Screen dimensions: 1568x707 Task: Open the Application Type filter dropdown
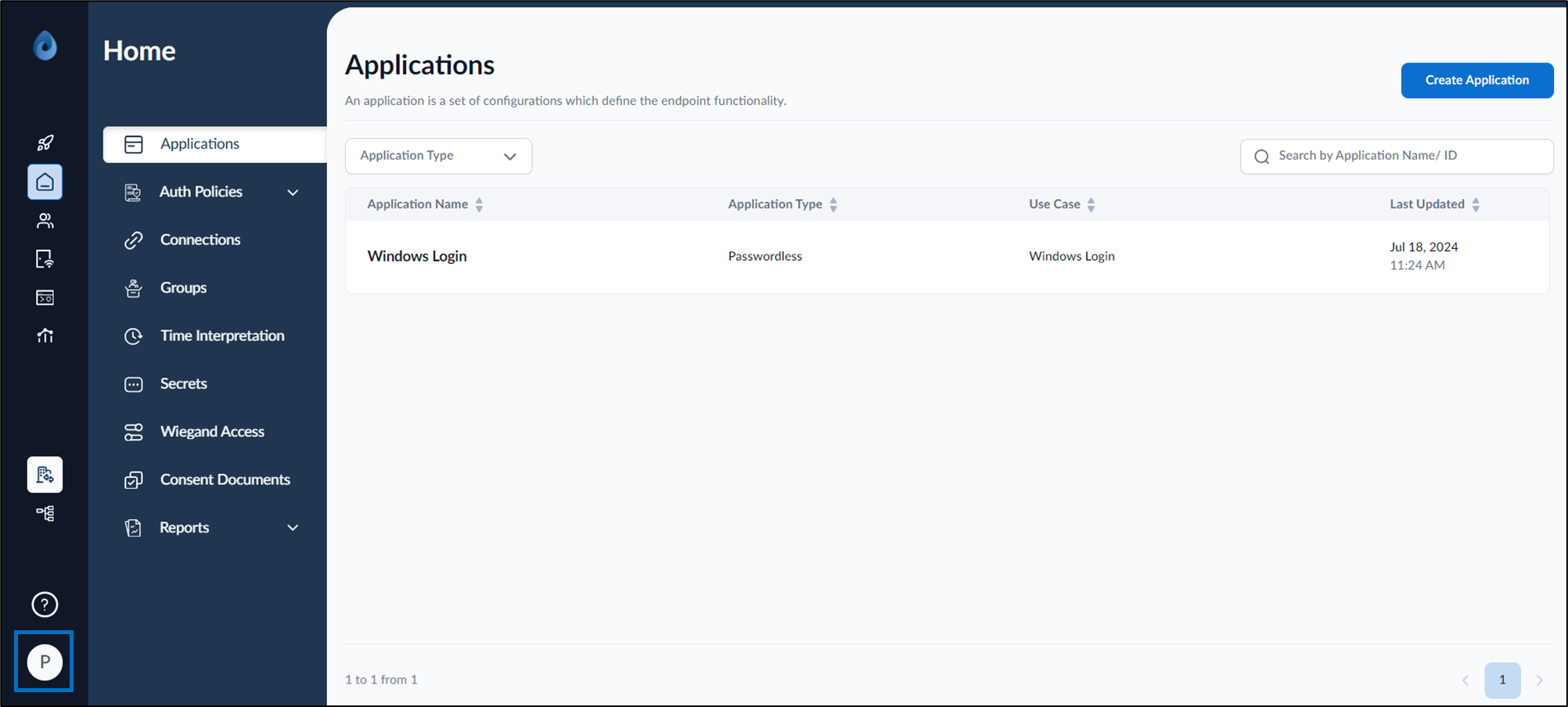(x=438, y=156)
